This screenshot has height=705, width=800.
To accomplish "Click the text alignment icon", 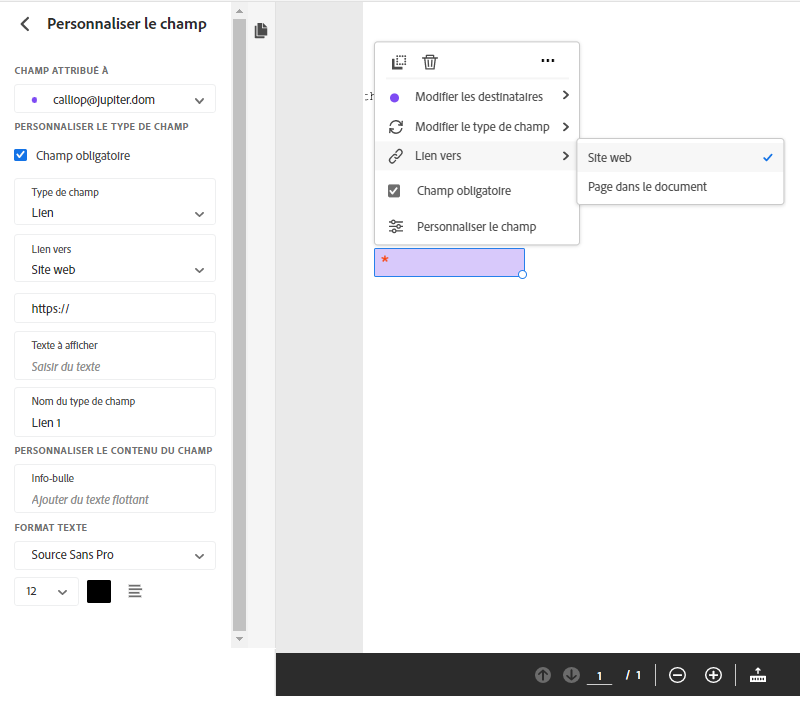I will (x=135, y=592).
